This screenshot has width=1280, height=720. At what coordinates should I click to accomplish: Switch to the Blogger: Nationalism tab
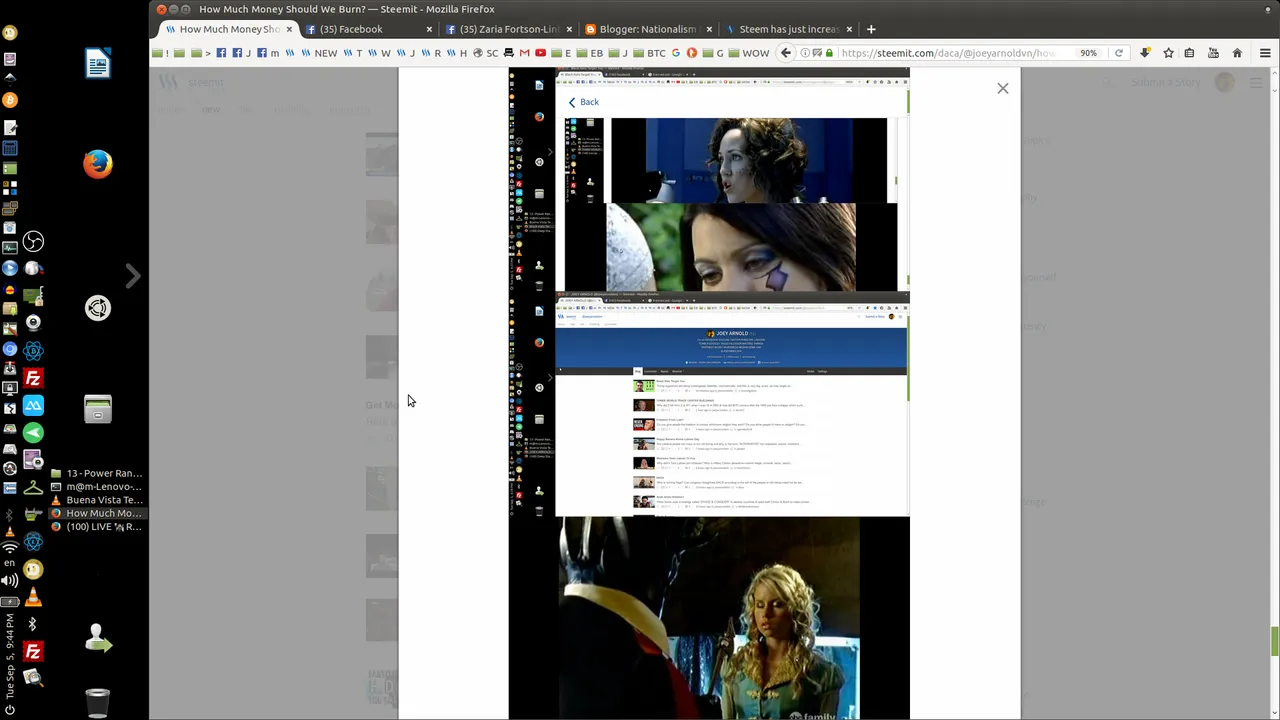coord(647,29)
